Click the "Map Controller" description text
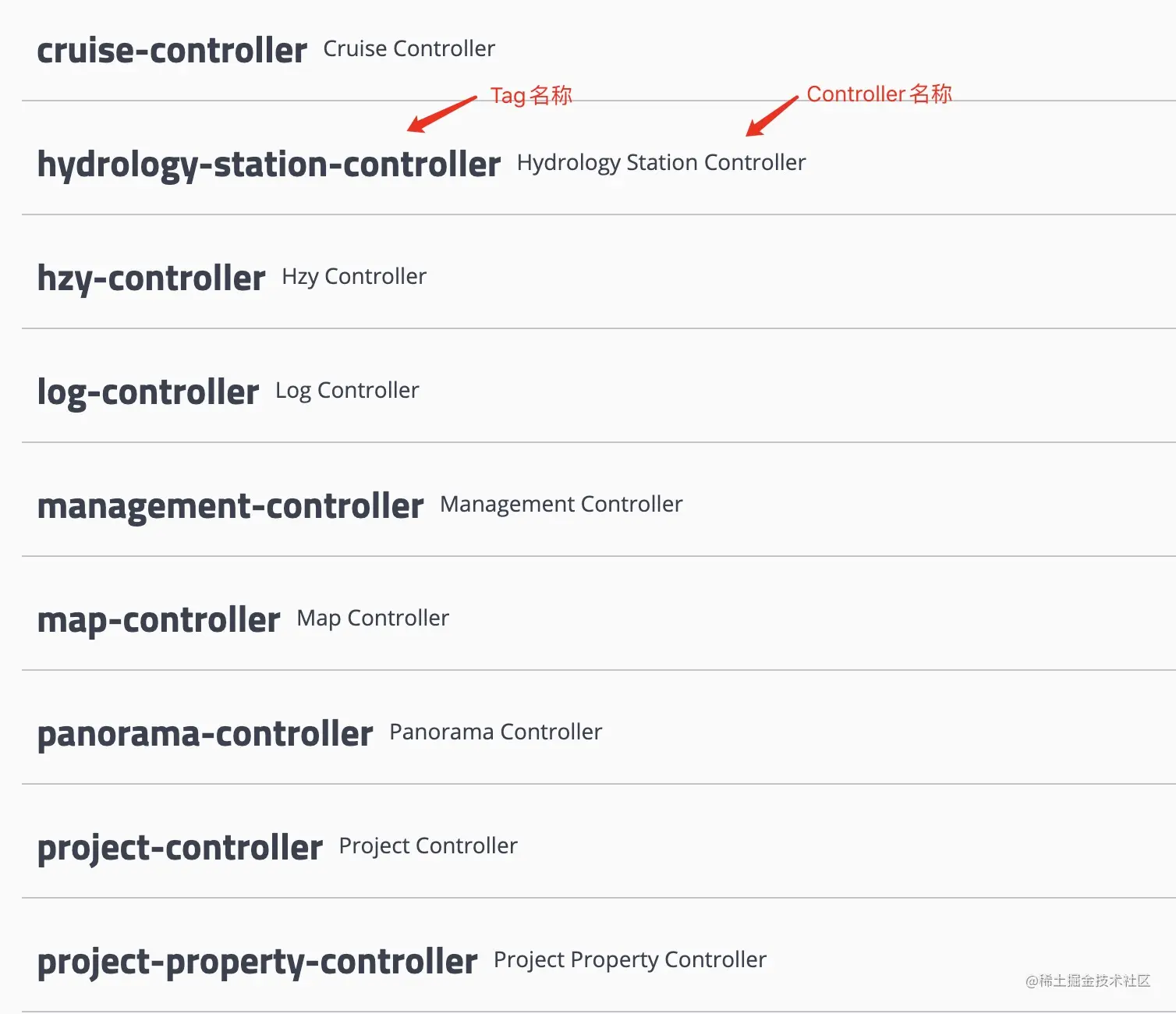 tap(373, 619)
